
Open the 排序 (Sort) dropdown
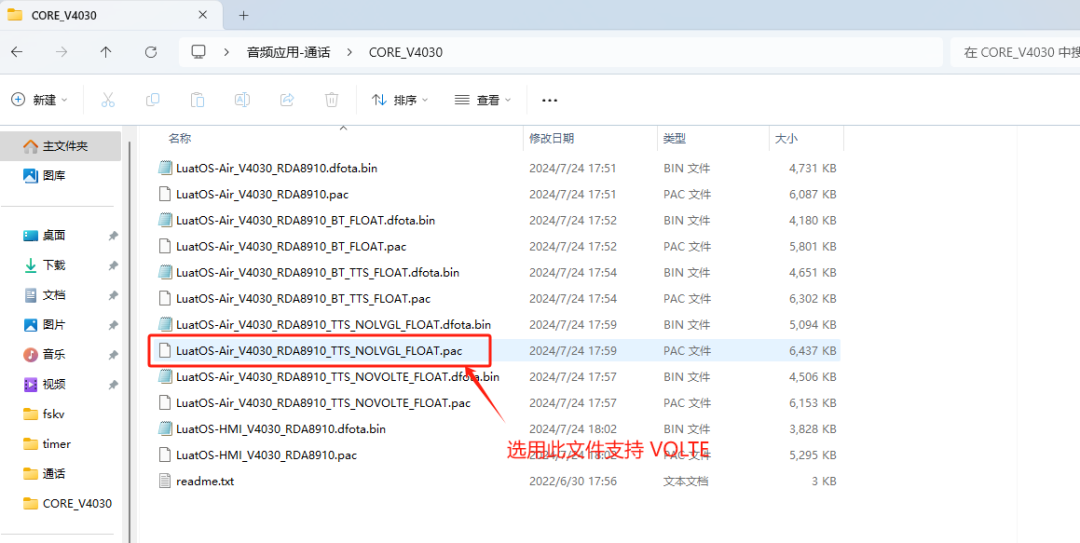(400, 100)
